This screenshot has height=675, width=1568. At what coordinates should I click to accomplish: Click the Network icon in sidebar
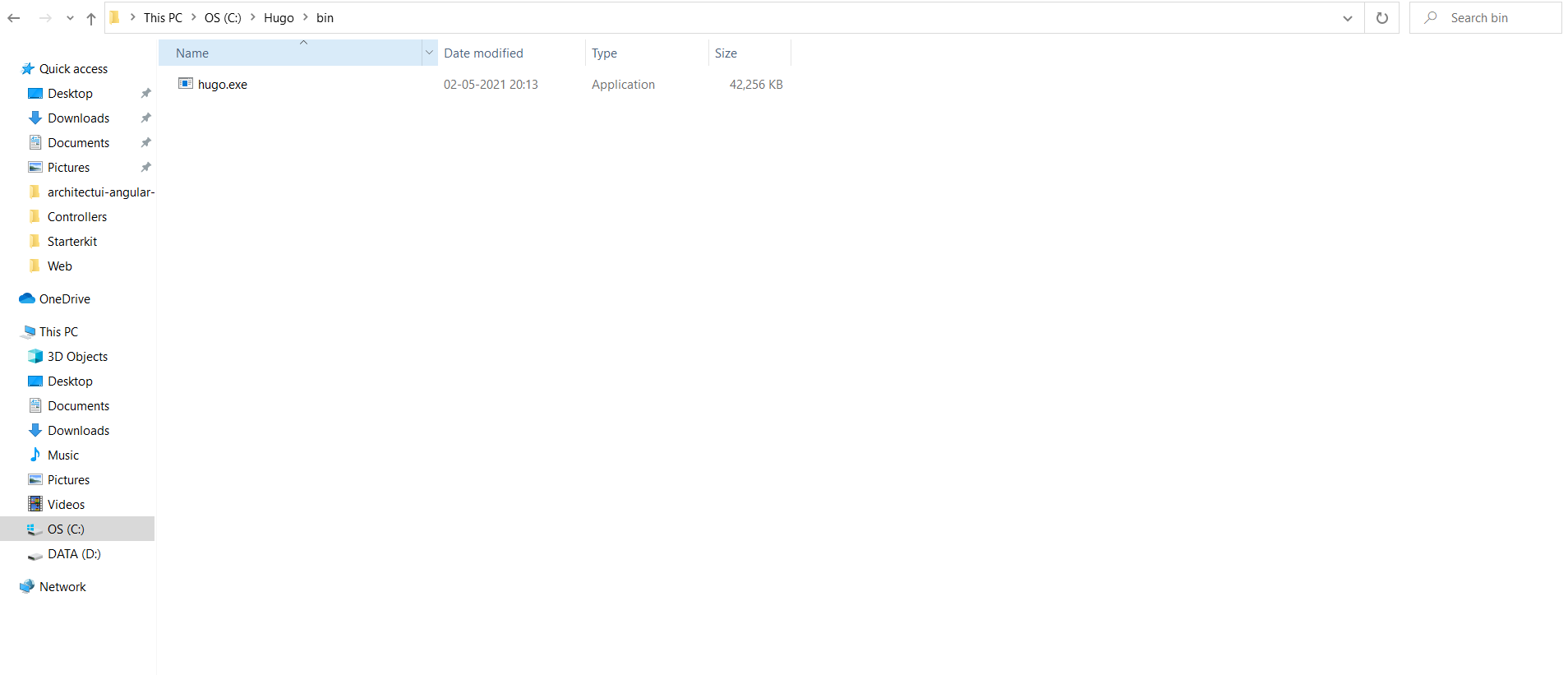(x=27, y=586)
